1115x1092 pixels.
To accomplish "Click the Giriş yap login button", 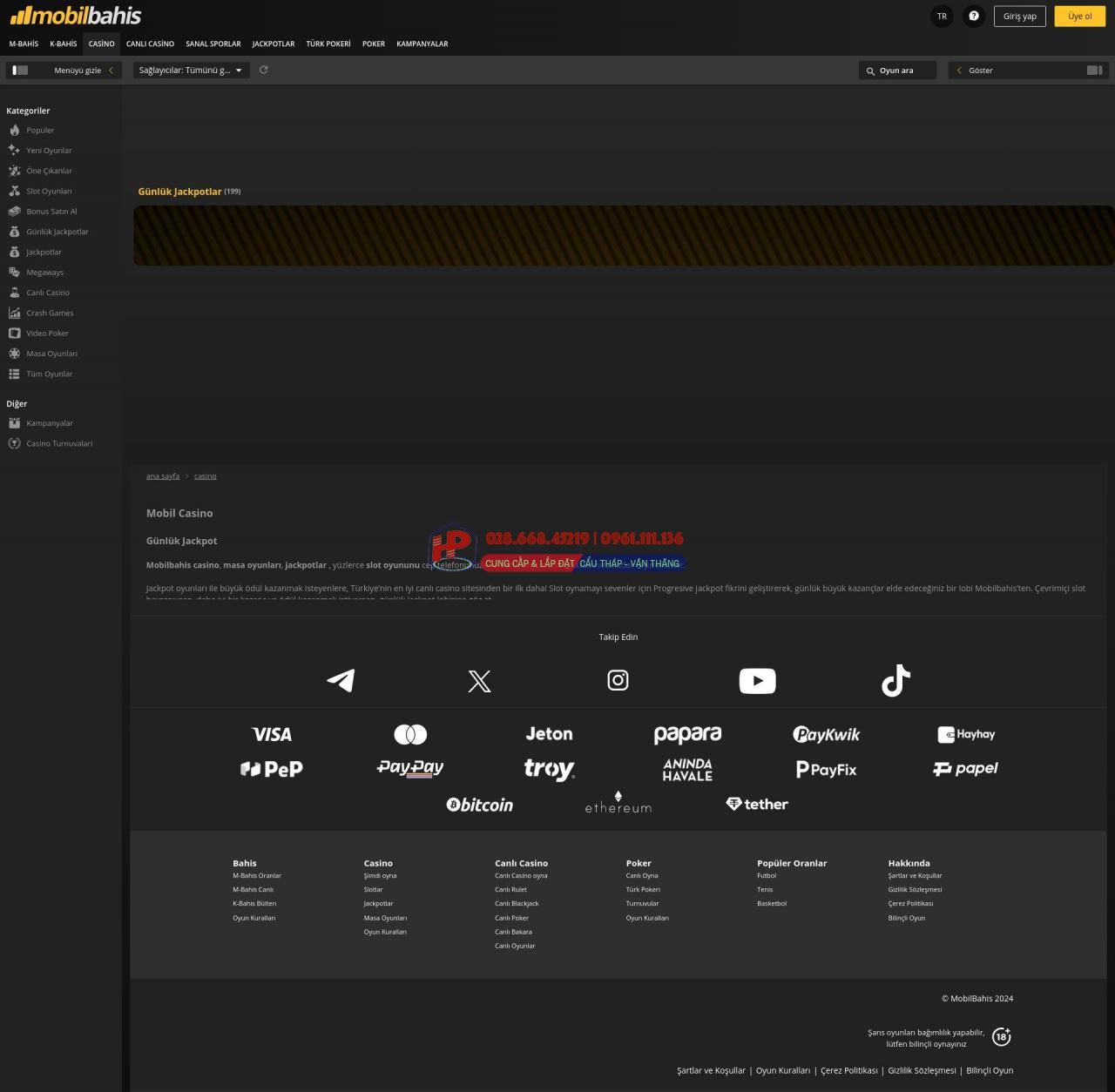I will pyautogui.click(x=1019, y=16).
